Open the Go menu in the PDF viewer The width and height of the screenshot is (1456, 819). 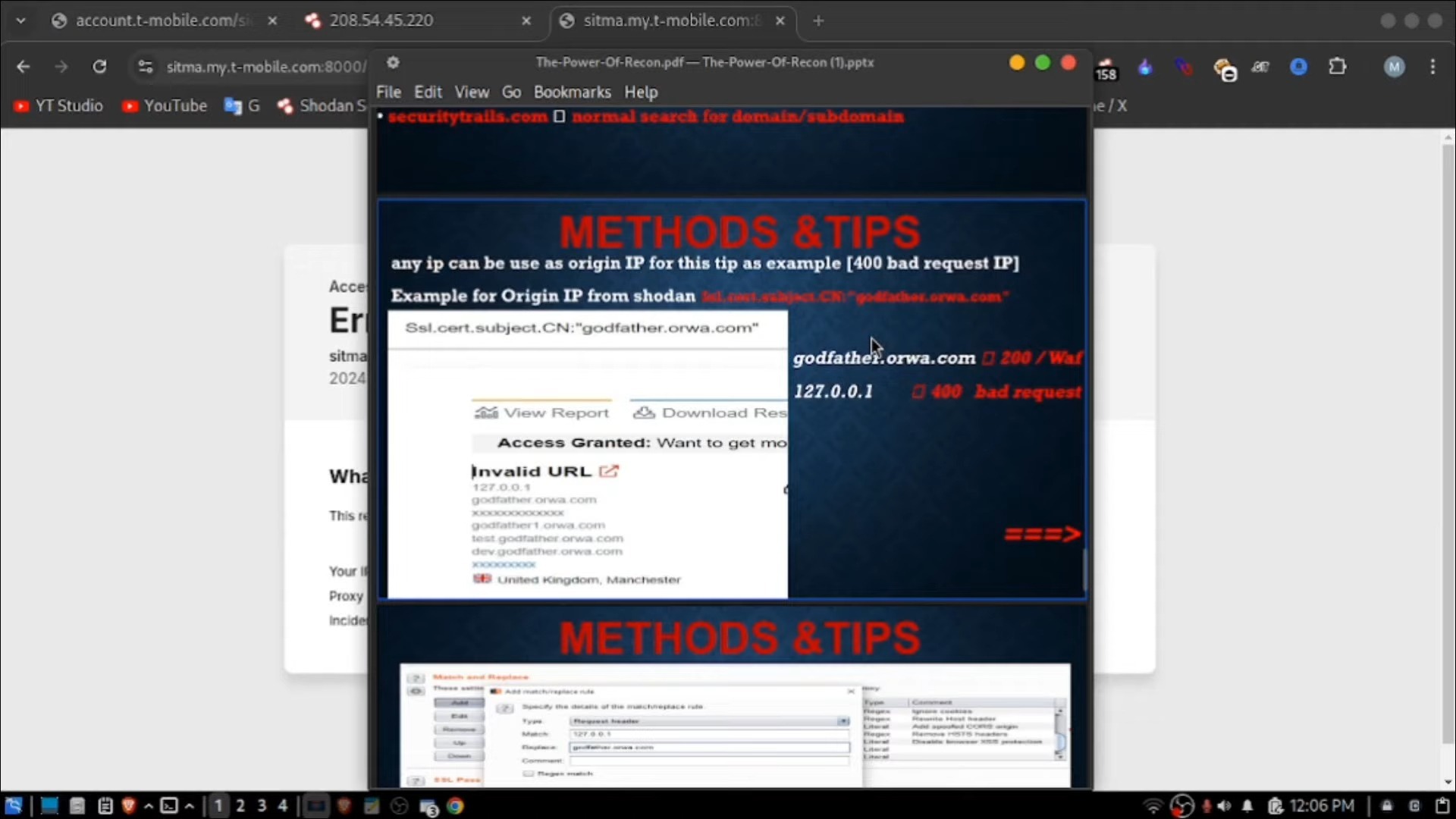(511, 92)
